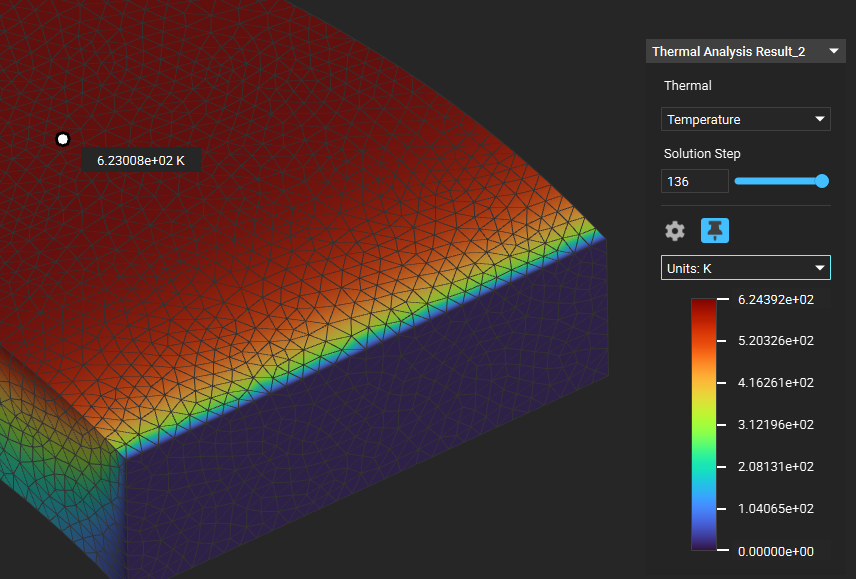
Task: Open the Temperature result type dropdown
Action: click(746, 119)
